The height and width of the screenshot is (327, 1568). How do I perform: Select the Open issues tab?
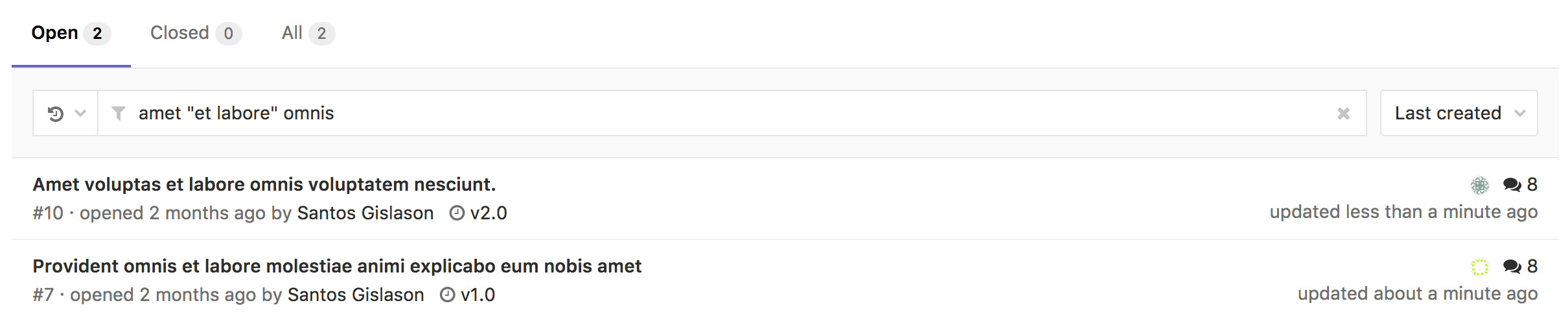[x=70, y=33]
